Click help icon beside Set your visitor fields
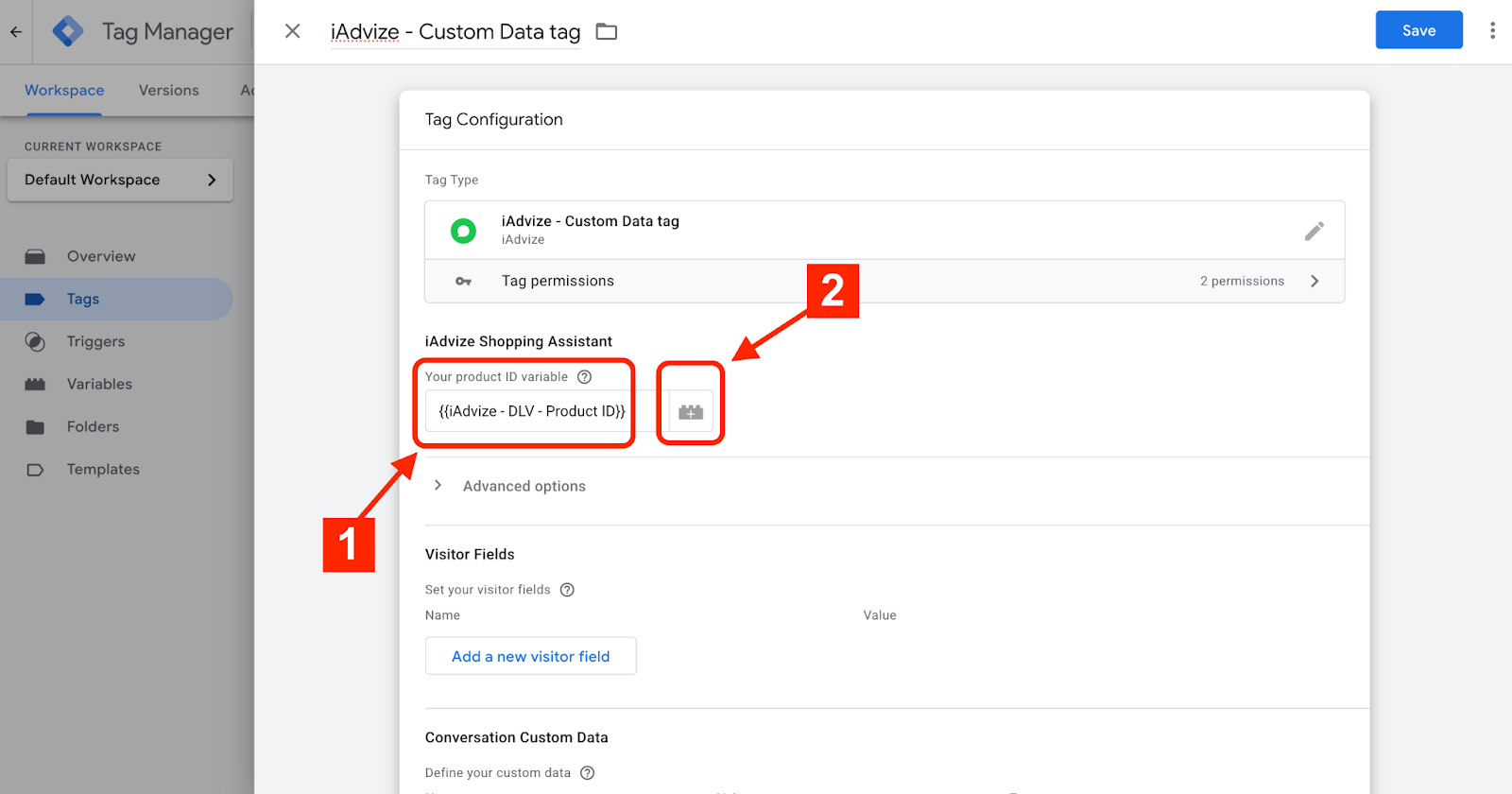Viewport: 1512px width, 794px height. point(567,590)
